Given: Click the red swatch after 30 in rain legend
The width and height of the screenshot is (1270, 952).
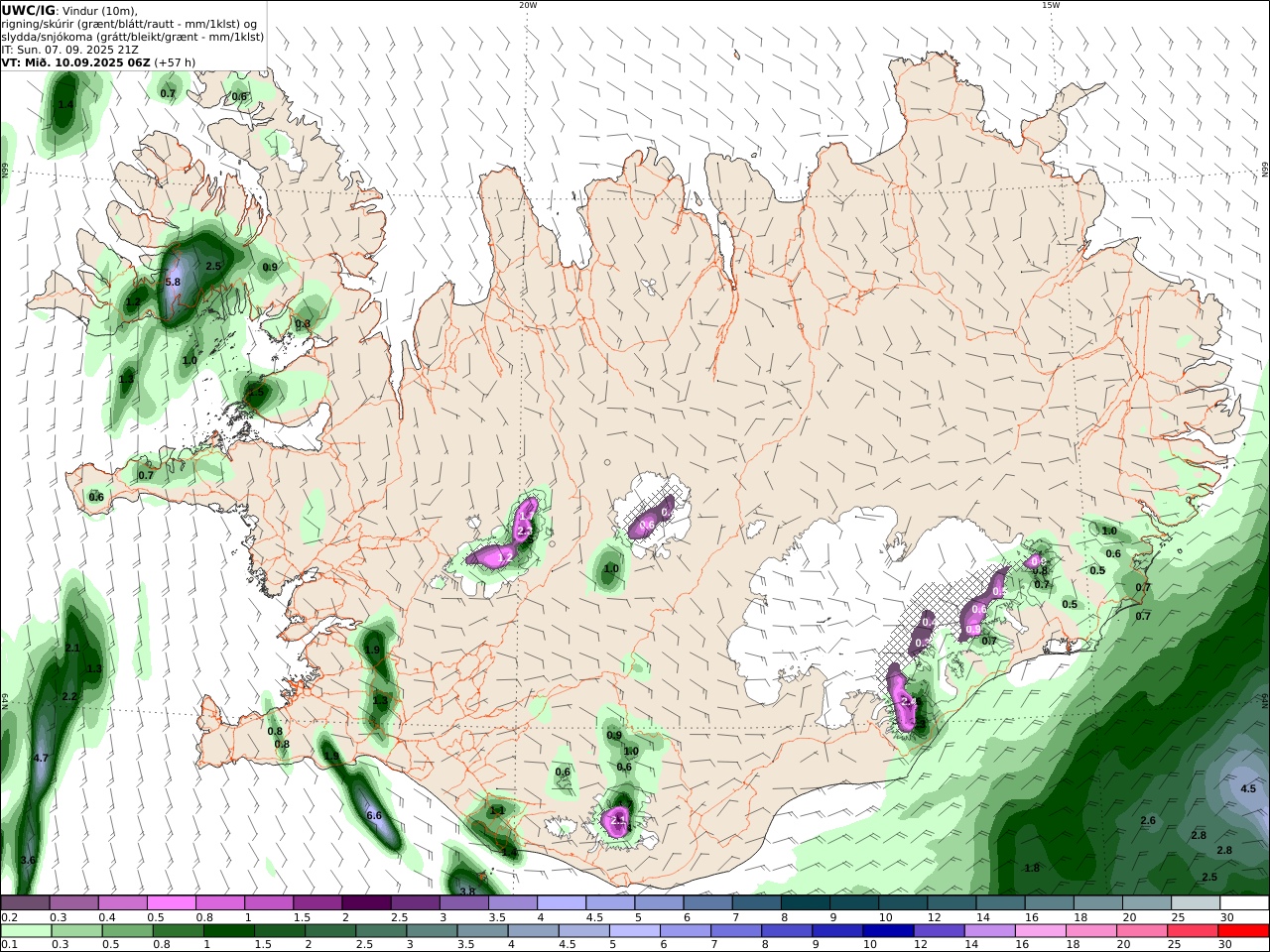Looking at the screenshot, I should pos(1244,931).
